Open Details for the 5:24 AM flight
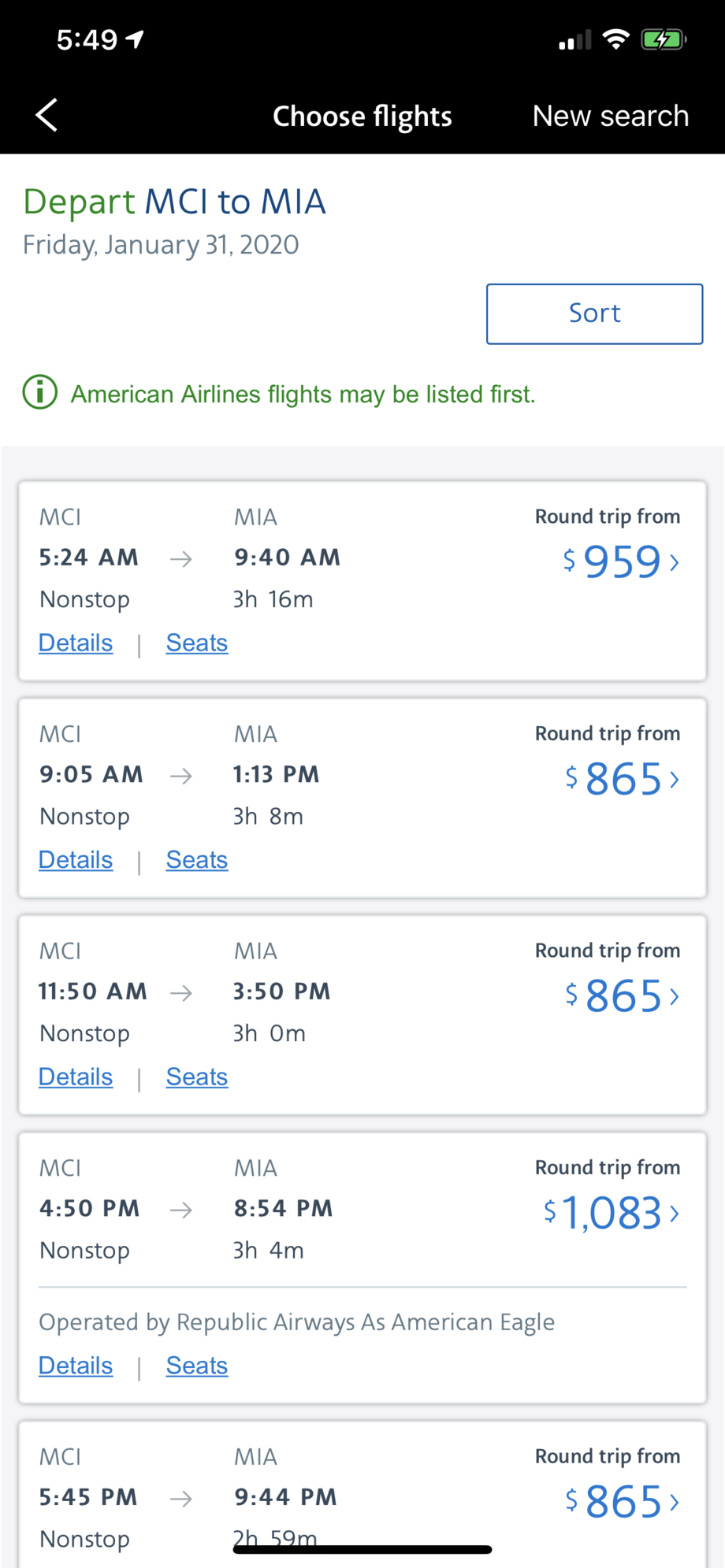Screen dimensions: 725x1568 pos(76,643)
